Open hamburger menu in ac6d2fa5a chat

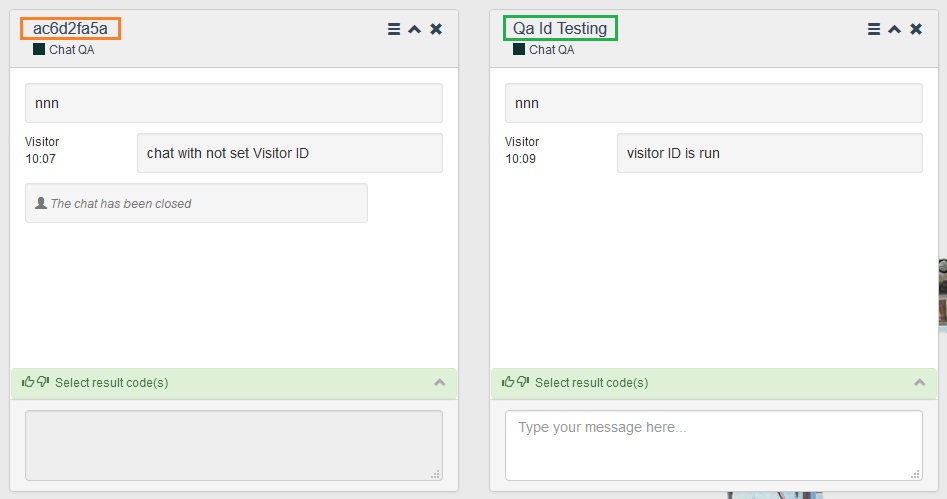[394, 29]
